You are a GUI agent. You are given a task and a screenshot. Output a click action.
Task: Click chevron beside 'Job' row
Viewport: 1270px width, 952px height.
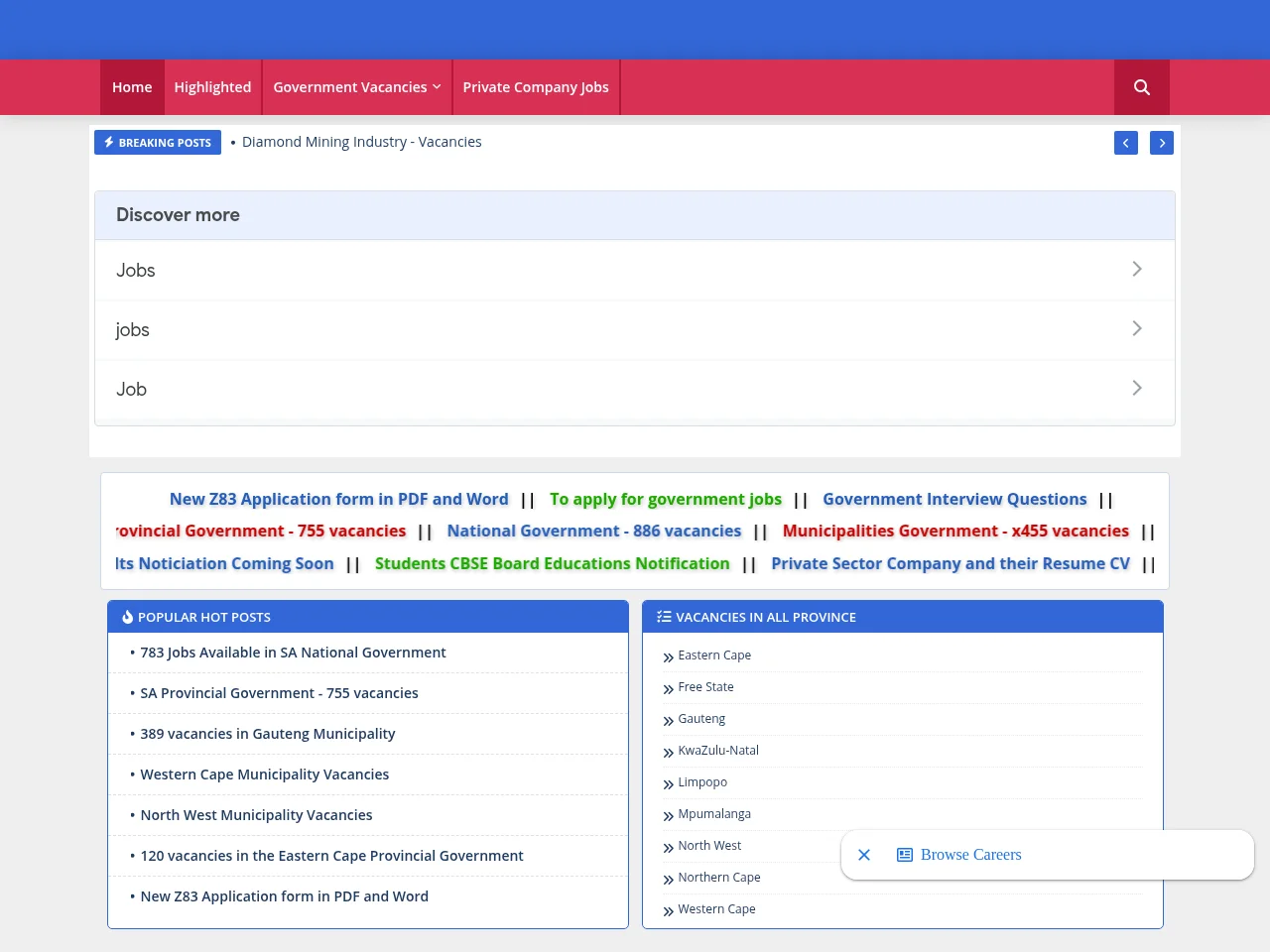pos(1137,389)
